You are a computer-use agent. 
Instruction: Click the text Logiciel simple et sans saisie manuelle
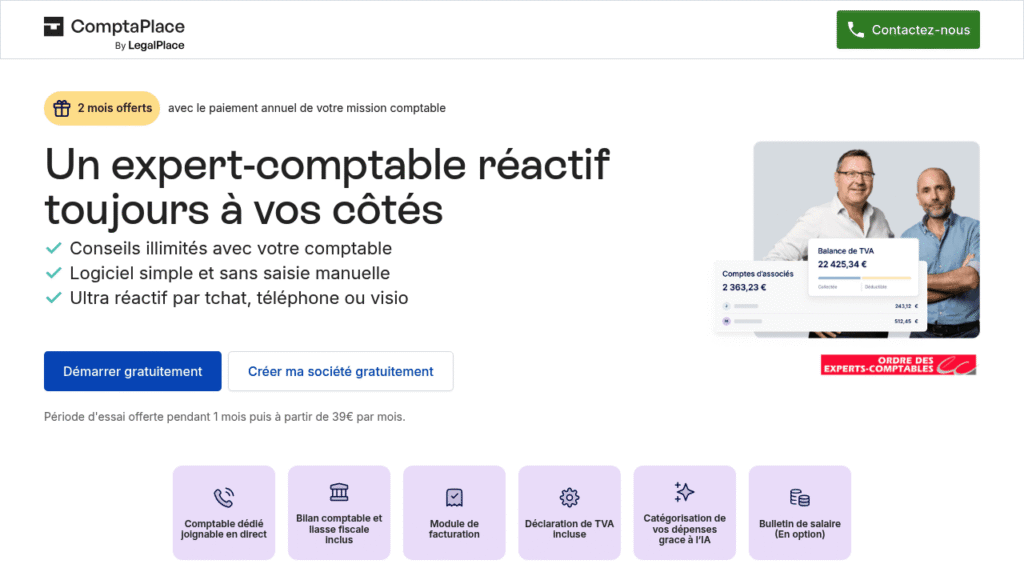click(x=230, y=273)
